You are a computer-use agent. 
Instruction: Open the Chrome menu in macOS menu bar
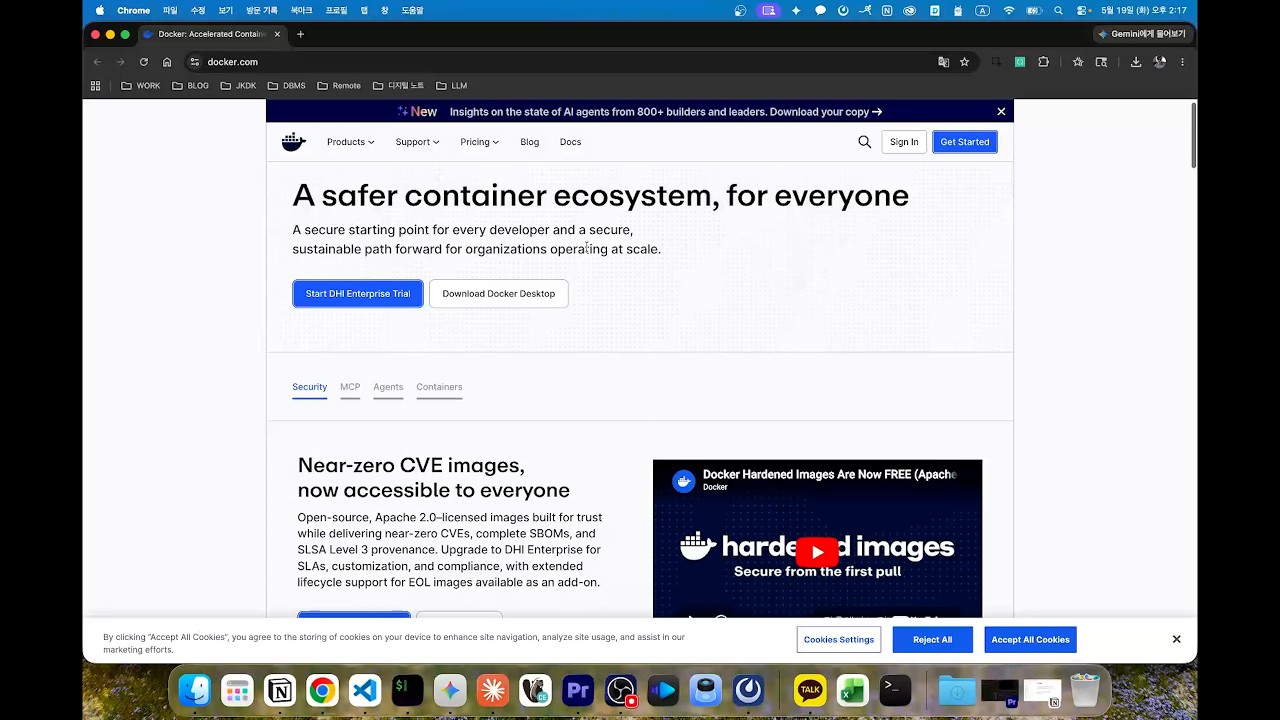pos(133,10)
